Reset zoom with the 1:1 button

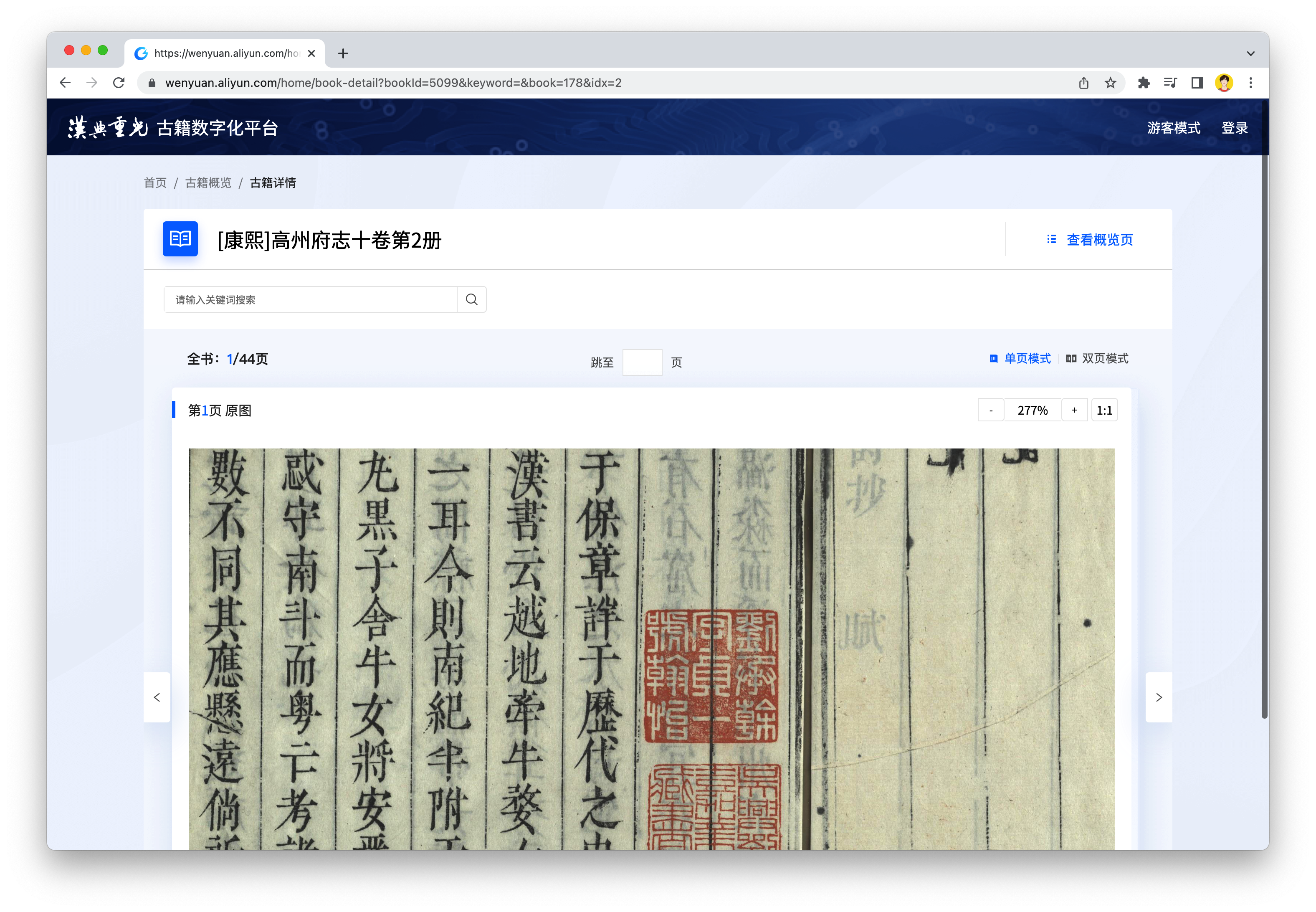(x=1105, y=410)
